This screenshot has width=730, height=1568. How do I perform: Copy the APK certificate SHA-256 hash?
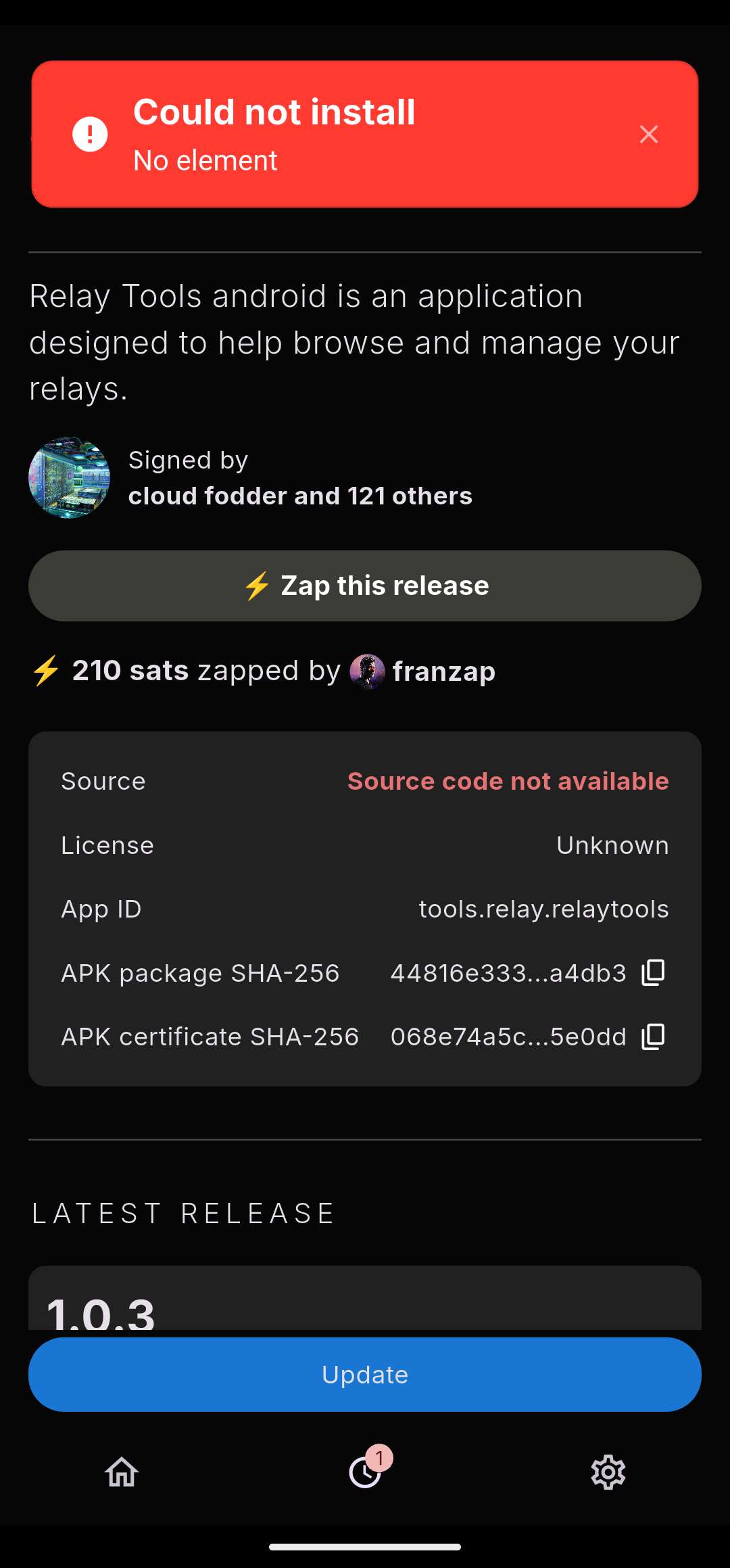point(653,1037)
